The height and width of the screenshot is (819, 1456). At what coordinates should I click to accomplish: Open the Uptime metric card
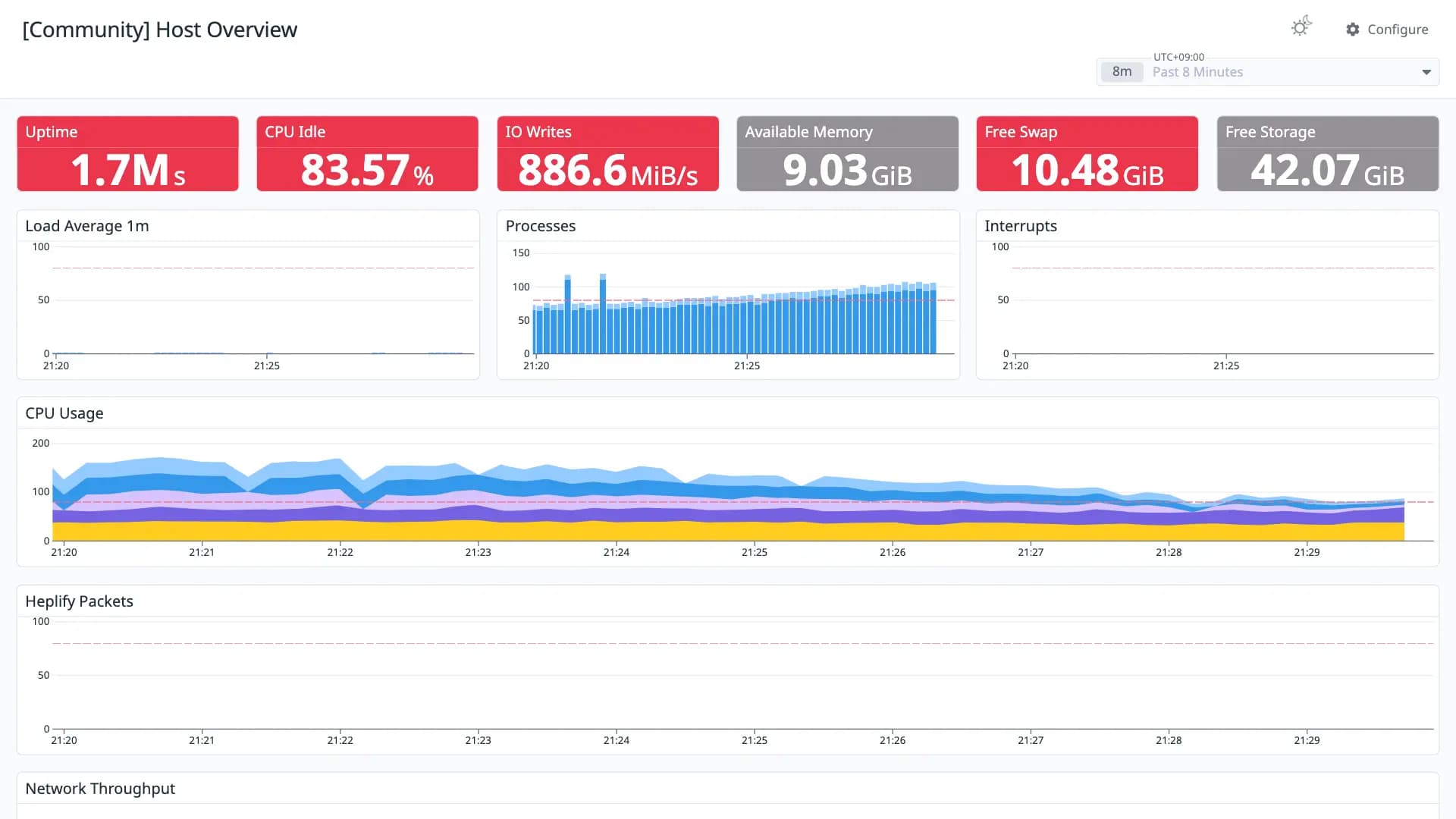127,154
